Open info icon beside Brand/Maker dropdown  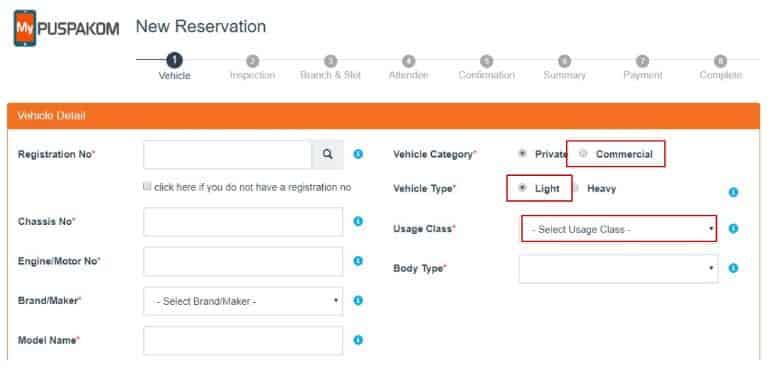pyautogui.click(x=358, y=300)
